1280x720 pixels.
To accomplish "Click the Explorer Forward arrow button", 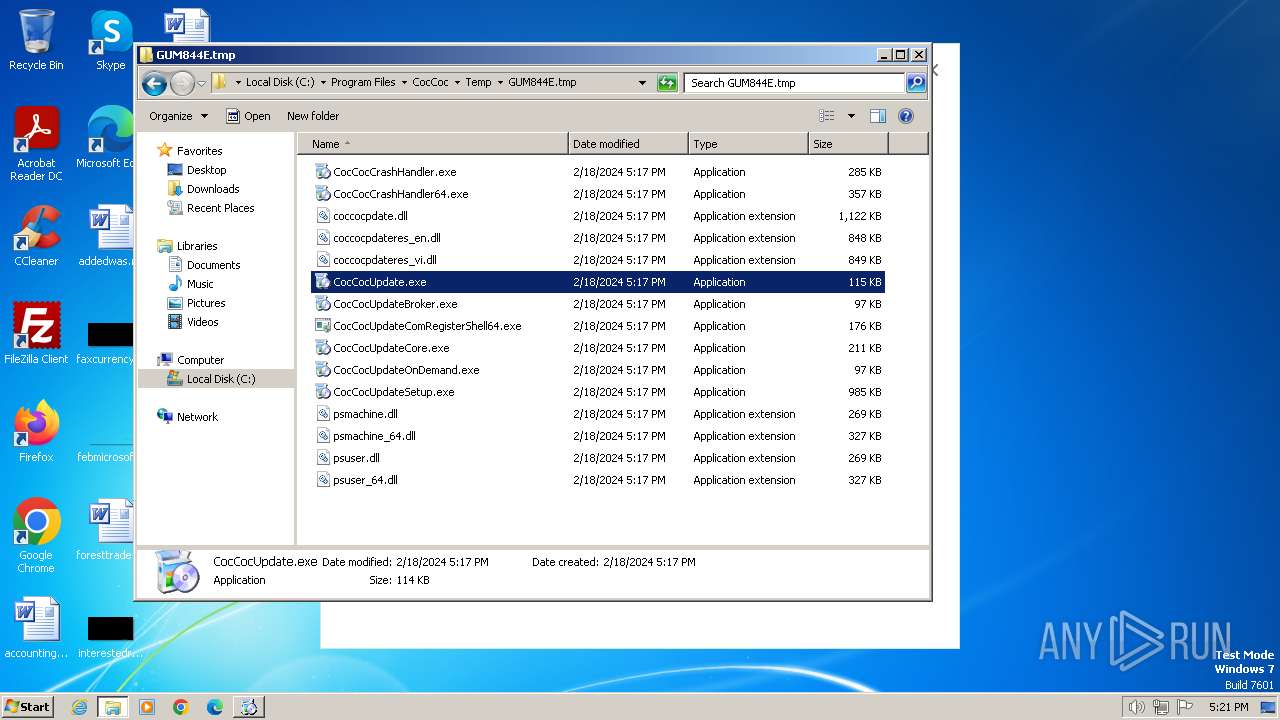I will click(182, 83).
